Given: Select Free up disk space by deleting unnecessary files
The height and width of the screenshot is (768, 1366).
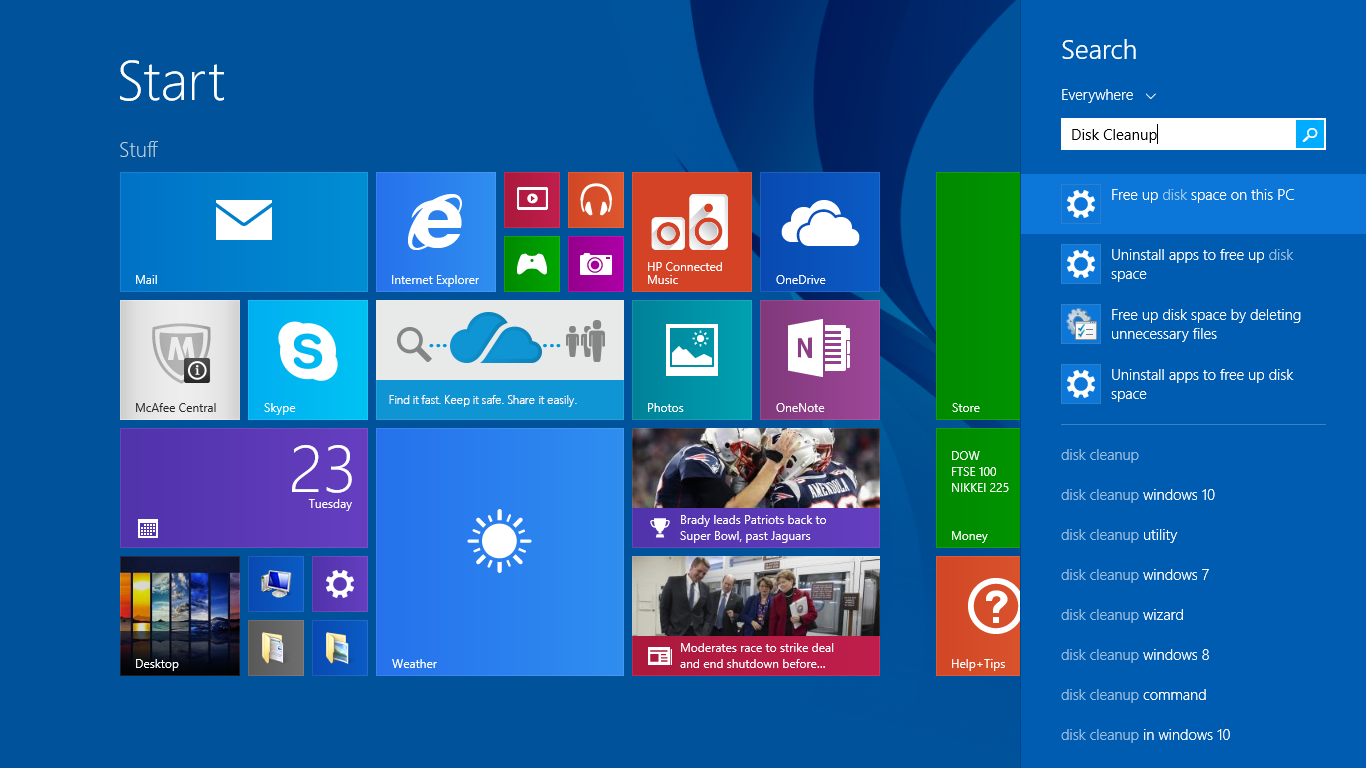Looking at the screenshot, I should 1194,324.
